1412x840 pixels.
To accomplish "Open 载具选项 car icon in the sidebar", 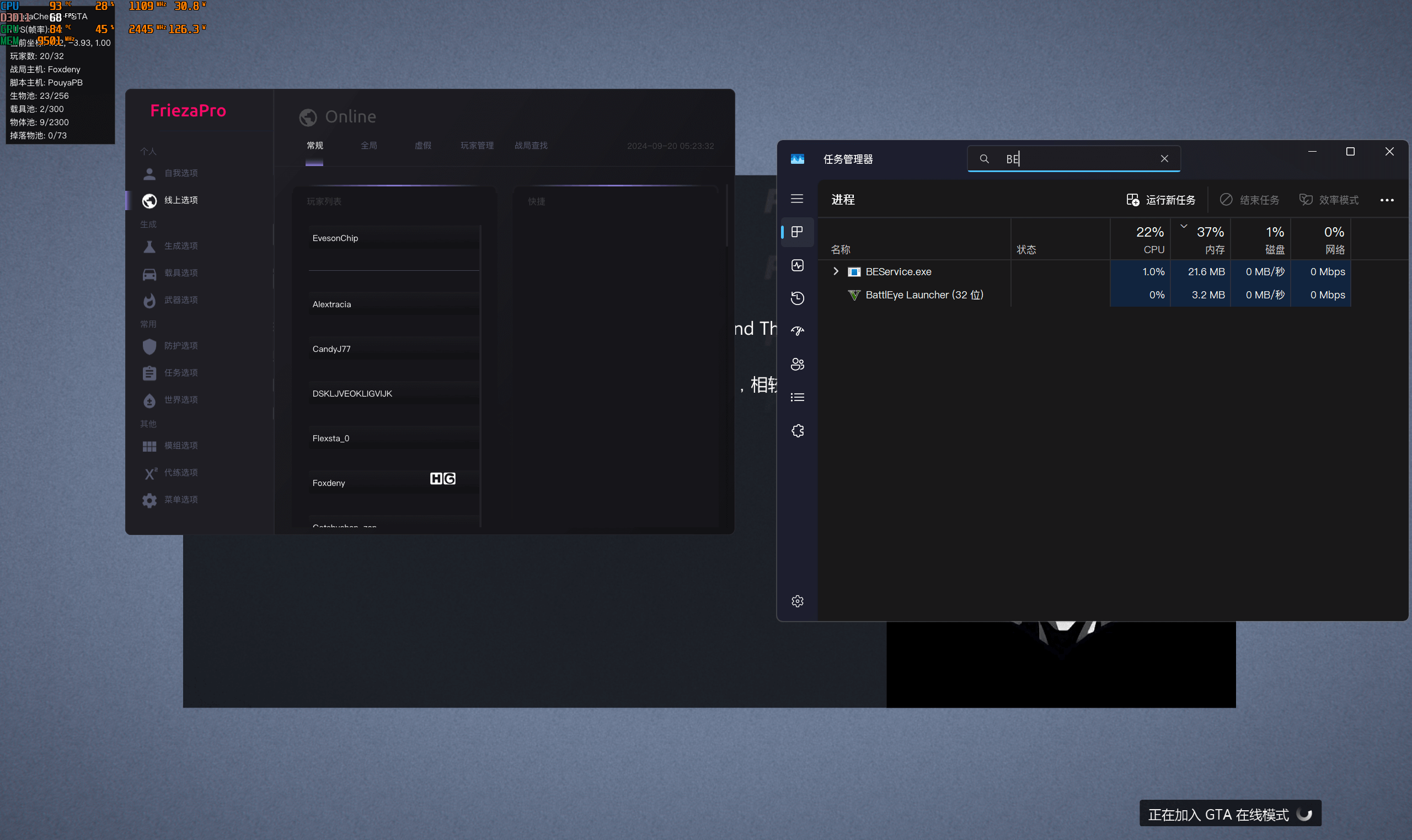I will 149,274.
